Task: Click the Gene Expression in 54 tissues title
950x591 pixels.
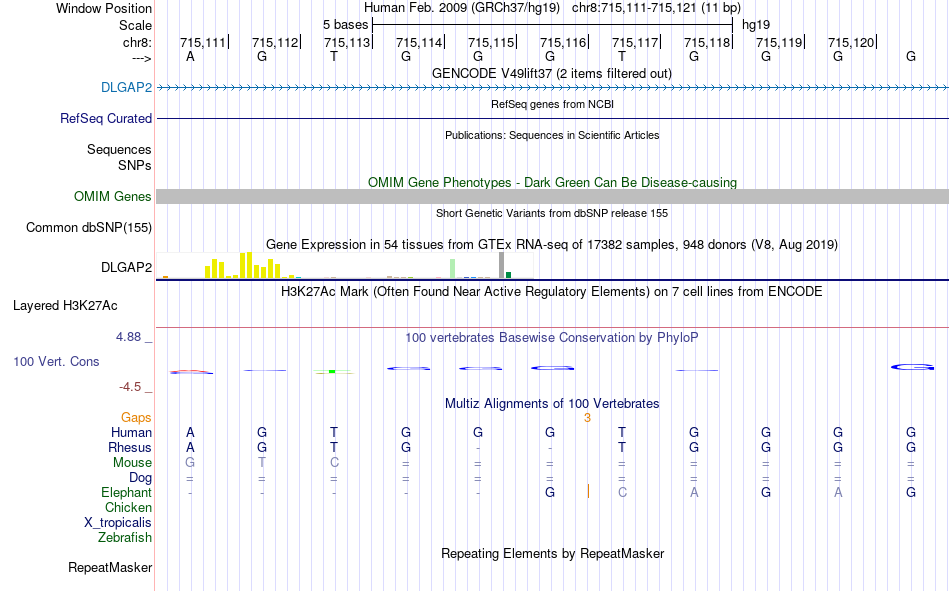Action: pos(552,244)
